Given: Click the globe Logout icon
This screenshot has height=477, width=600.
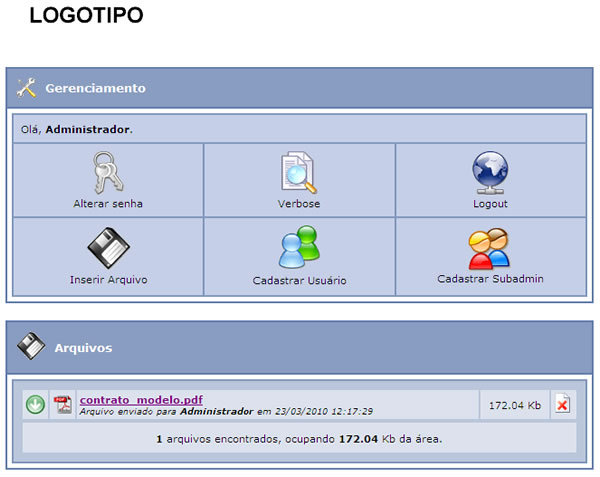Looking at the screenshot, I should (x=490, y=173).
